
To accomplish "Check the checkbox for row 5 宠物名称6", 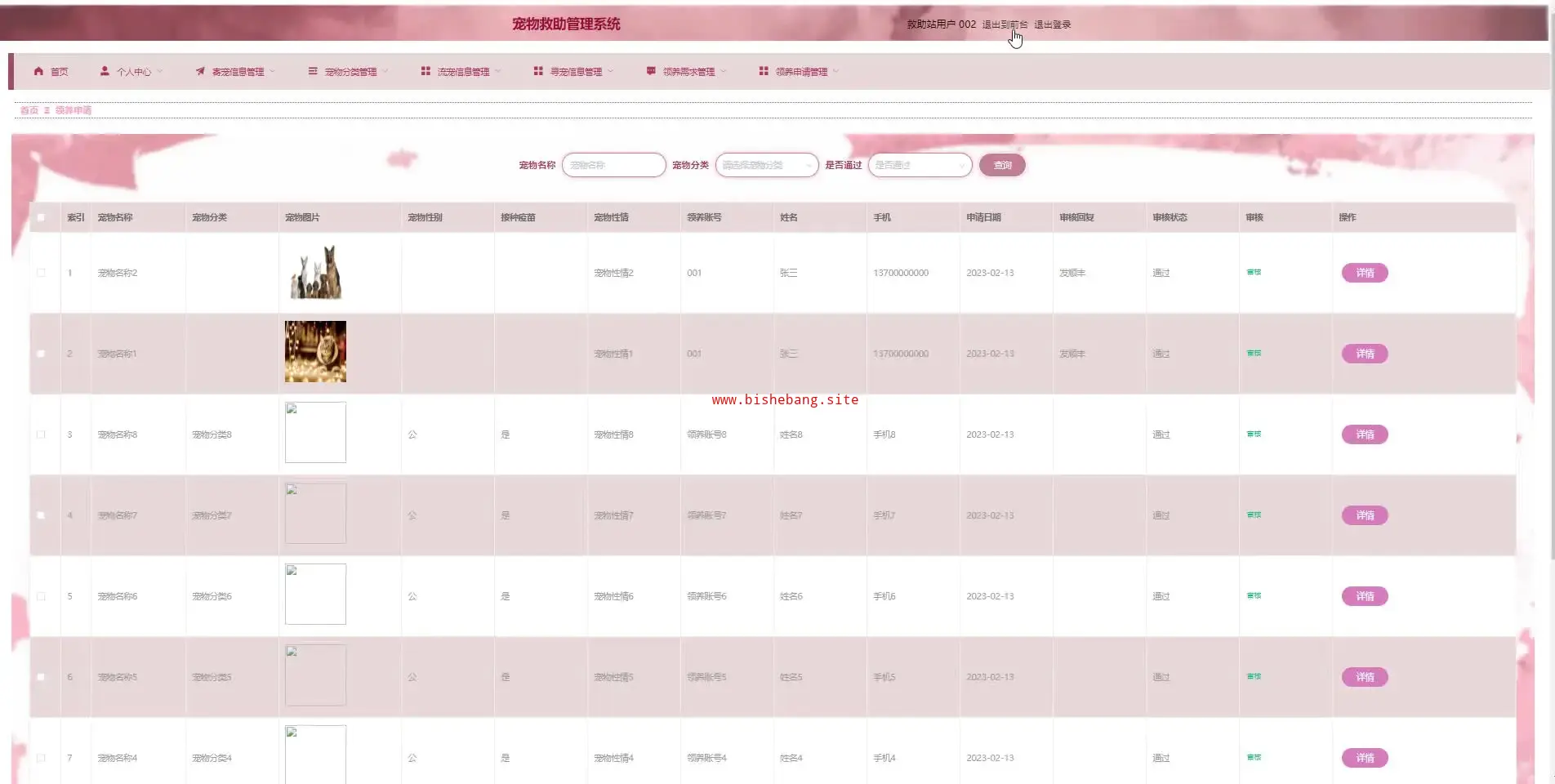I will point(41,596).
